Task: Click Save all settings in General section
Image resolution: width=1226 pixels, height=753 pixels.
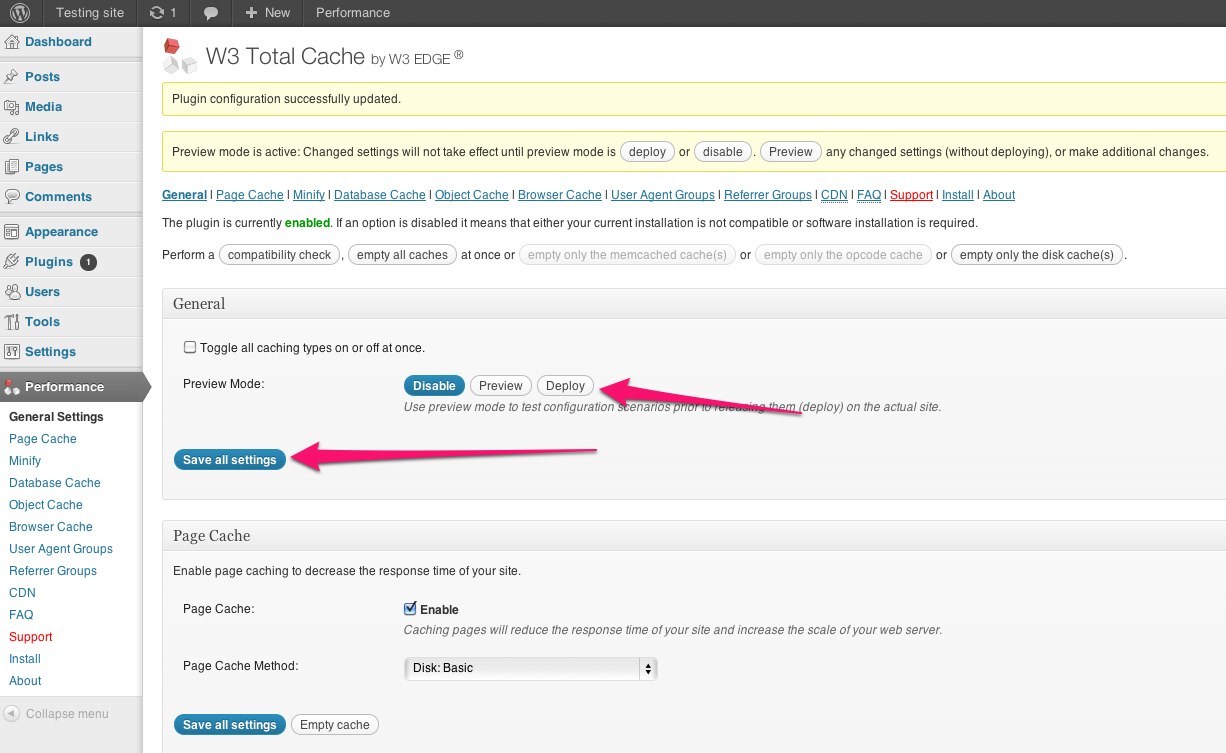Action: tap(230, 460)
